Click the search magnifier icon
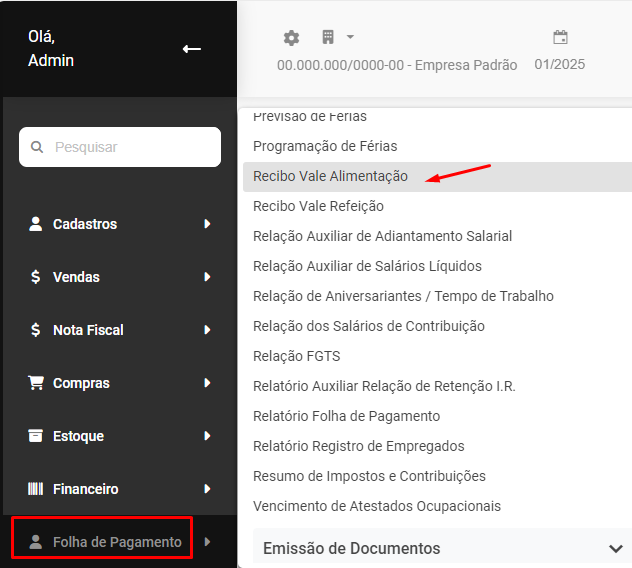The height and width of the screenshot is (568, 632). coord(37,147)
